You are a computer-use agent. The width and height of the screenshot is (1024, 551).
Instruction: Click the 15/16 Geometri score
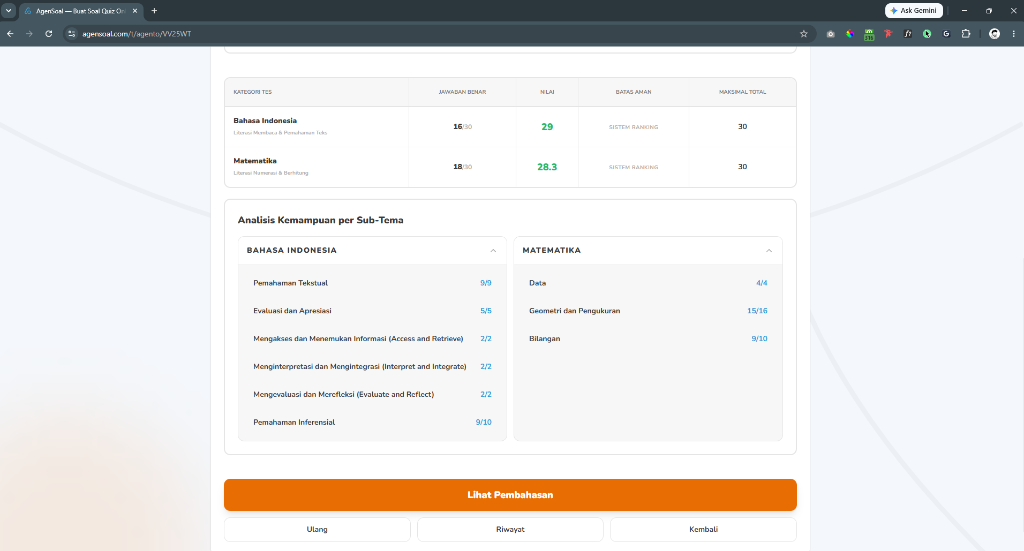click(x=757, y=311)
